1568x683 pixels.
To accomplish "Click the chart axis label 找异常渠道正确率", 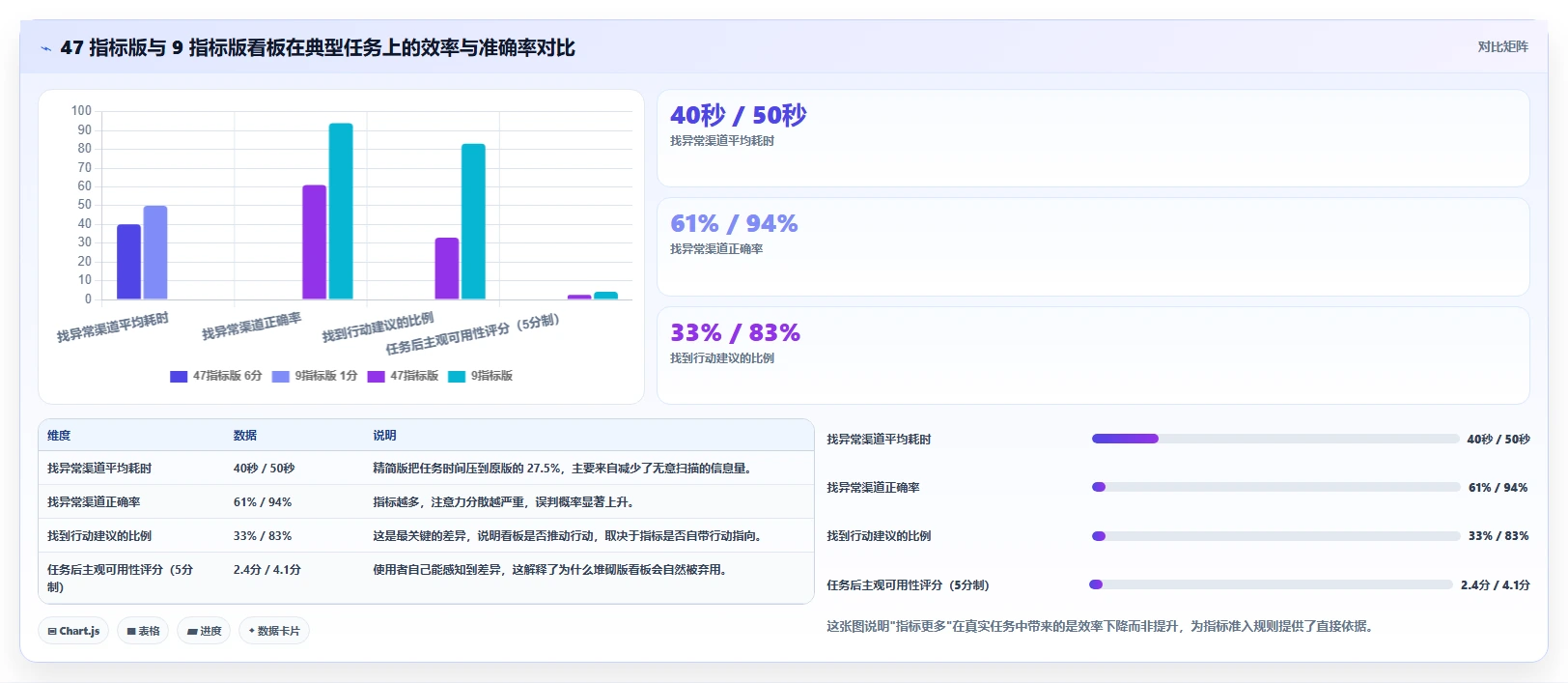I will (251, 326).
